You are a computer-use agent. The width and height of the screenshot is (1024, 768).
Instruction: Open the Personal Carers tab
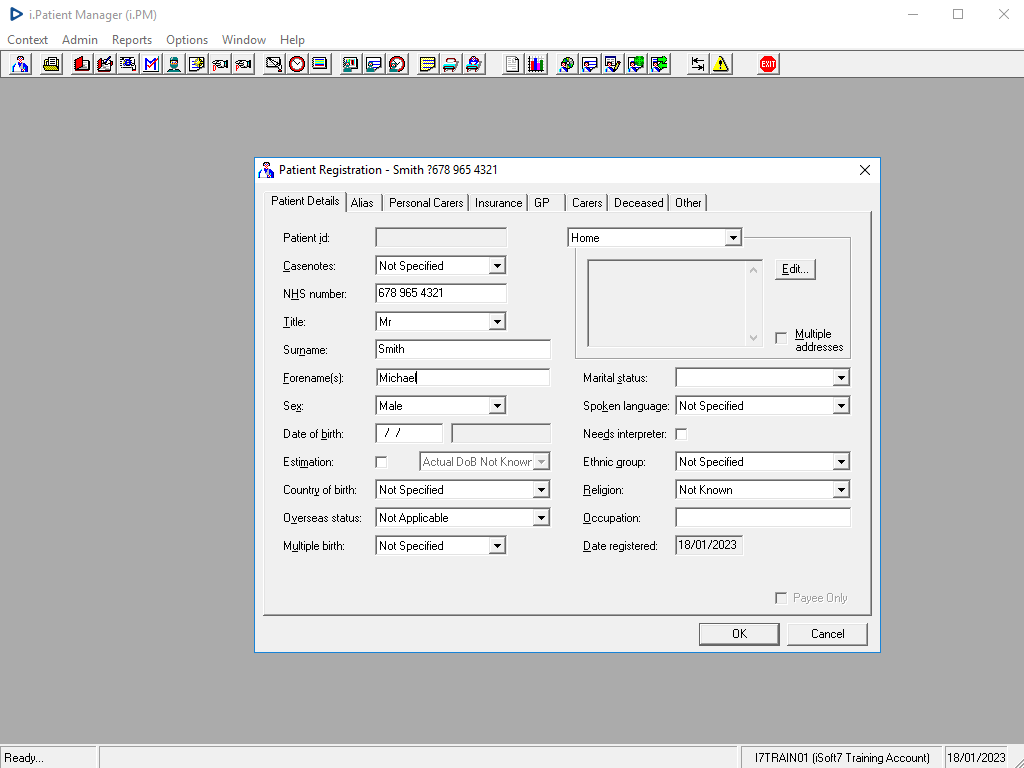426,203
